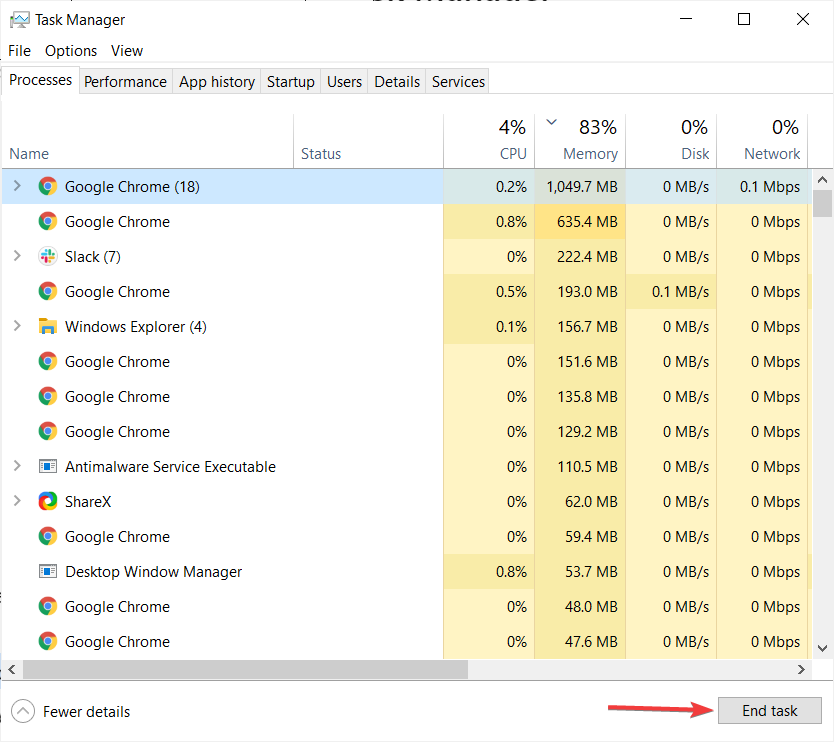Sort processes by Disk column
This screenshot has width=834, height=742.
(671, 141)
